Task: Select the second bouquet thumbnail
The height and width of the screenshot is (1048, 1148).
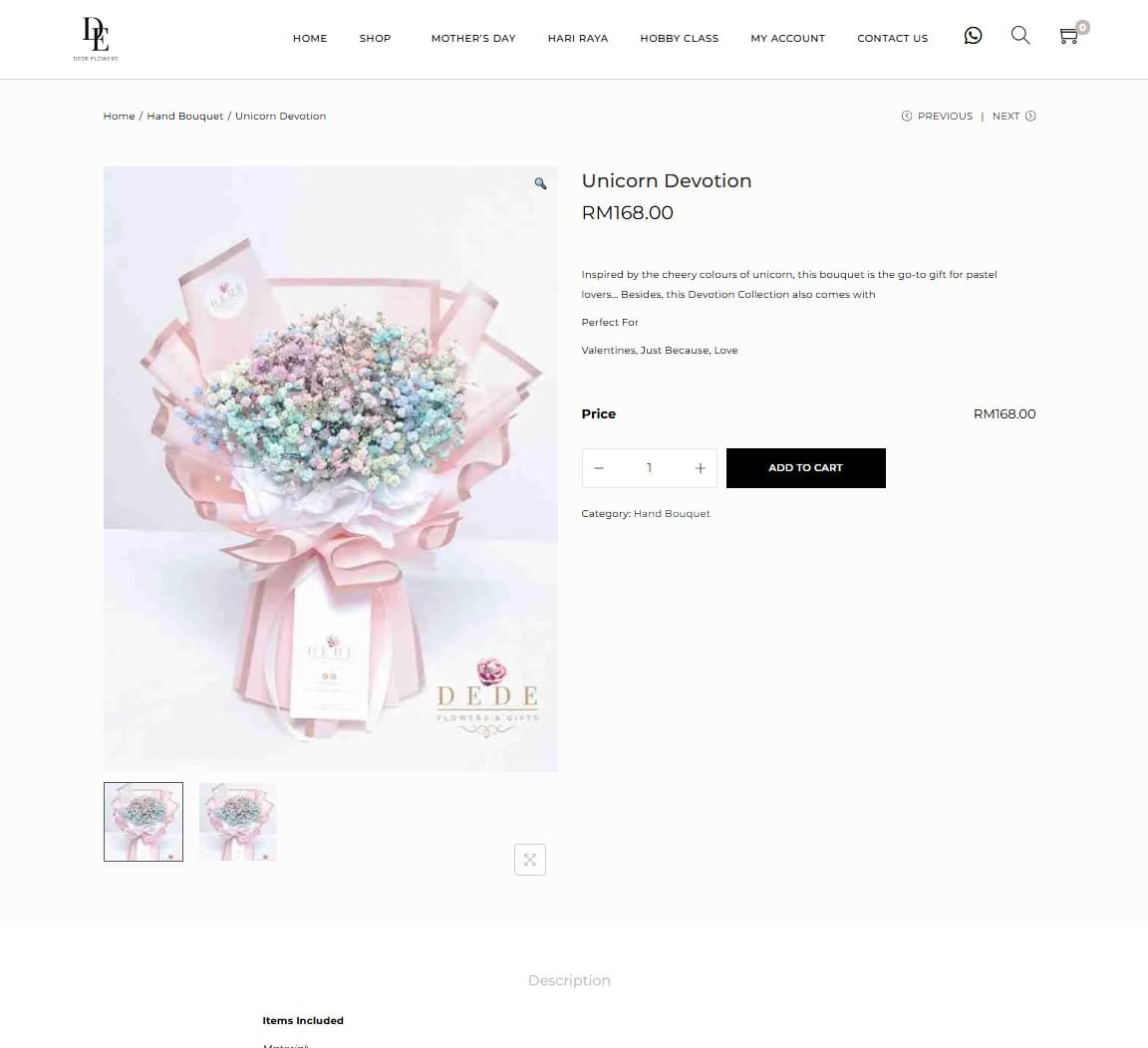Action: 238,822
